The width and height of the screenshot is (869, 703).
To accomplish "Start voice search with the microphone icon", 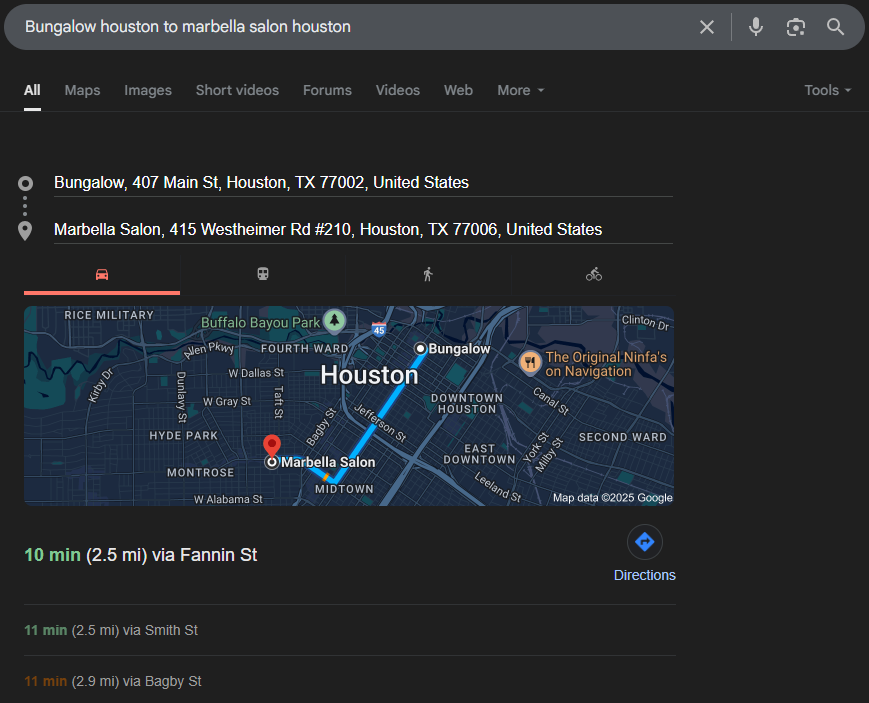I will pos(755,27).
